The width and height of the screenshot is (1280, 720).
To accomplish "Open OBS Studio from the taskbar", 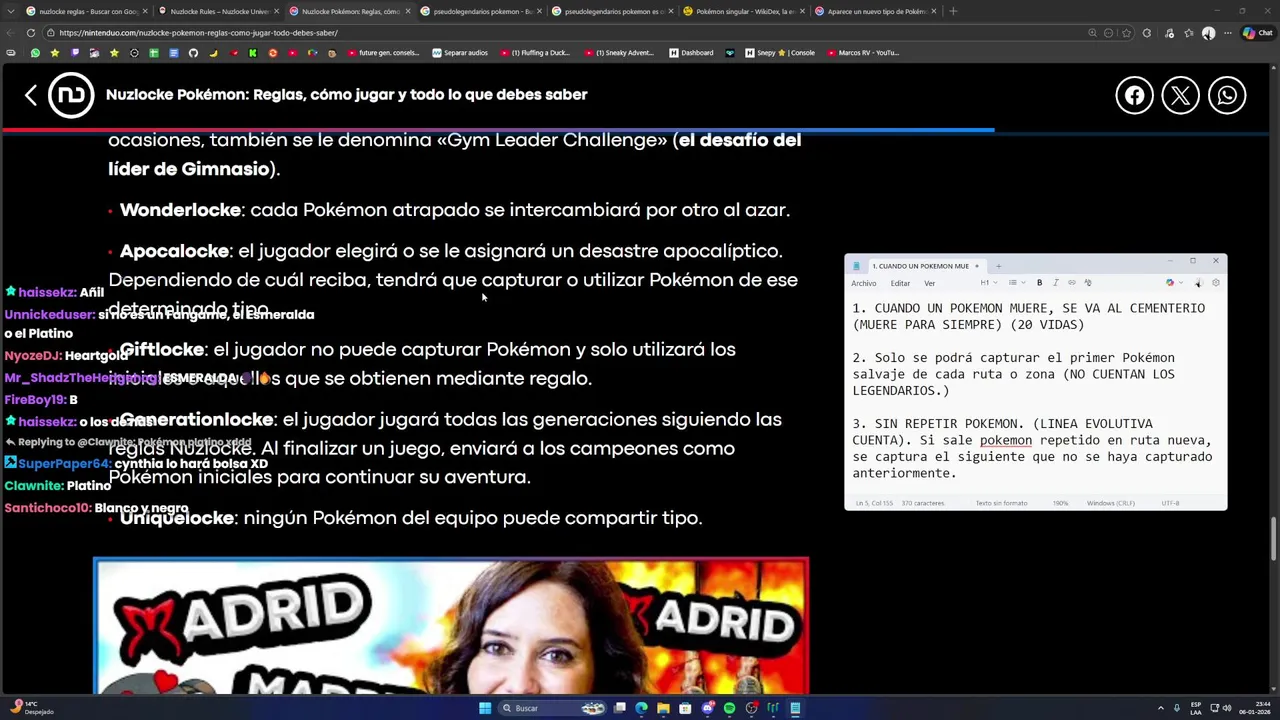I will click(x=751, y=708).
